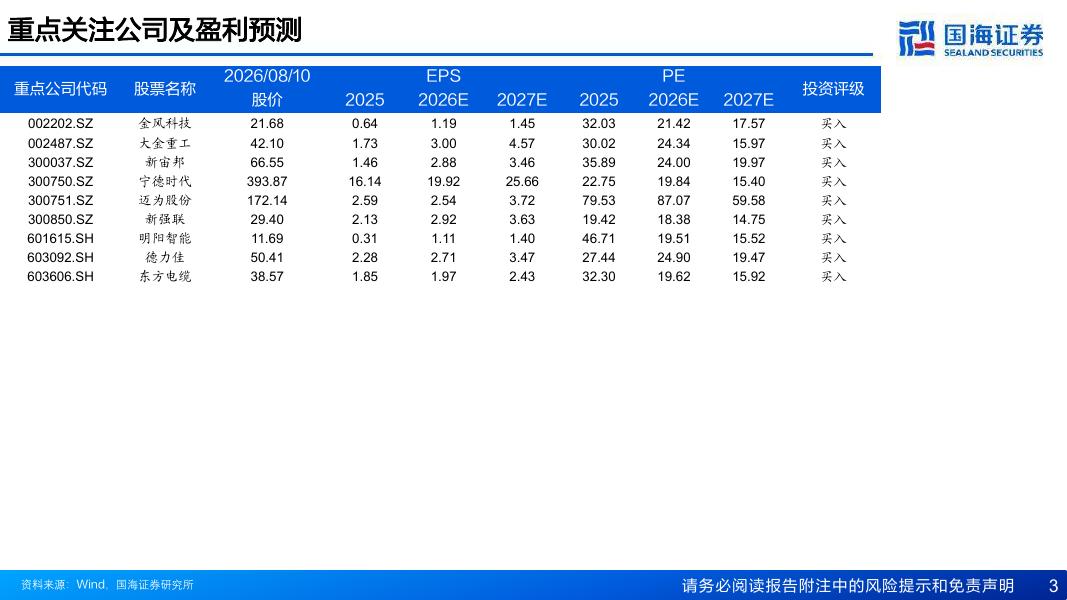1067x600 pixels.
Task: Click share price 21.68
Action: [267, 124]
